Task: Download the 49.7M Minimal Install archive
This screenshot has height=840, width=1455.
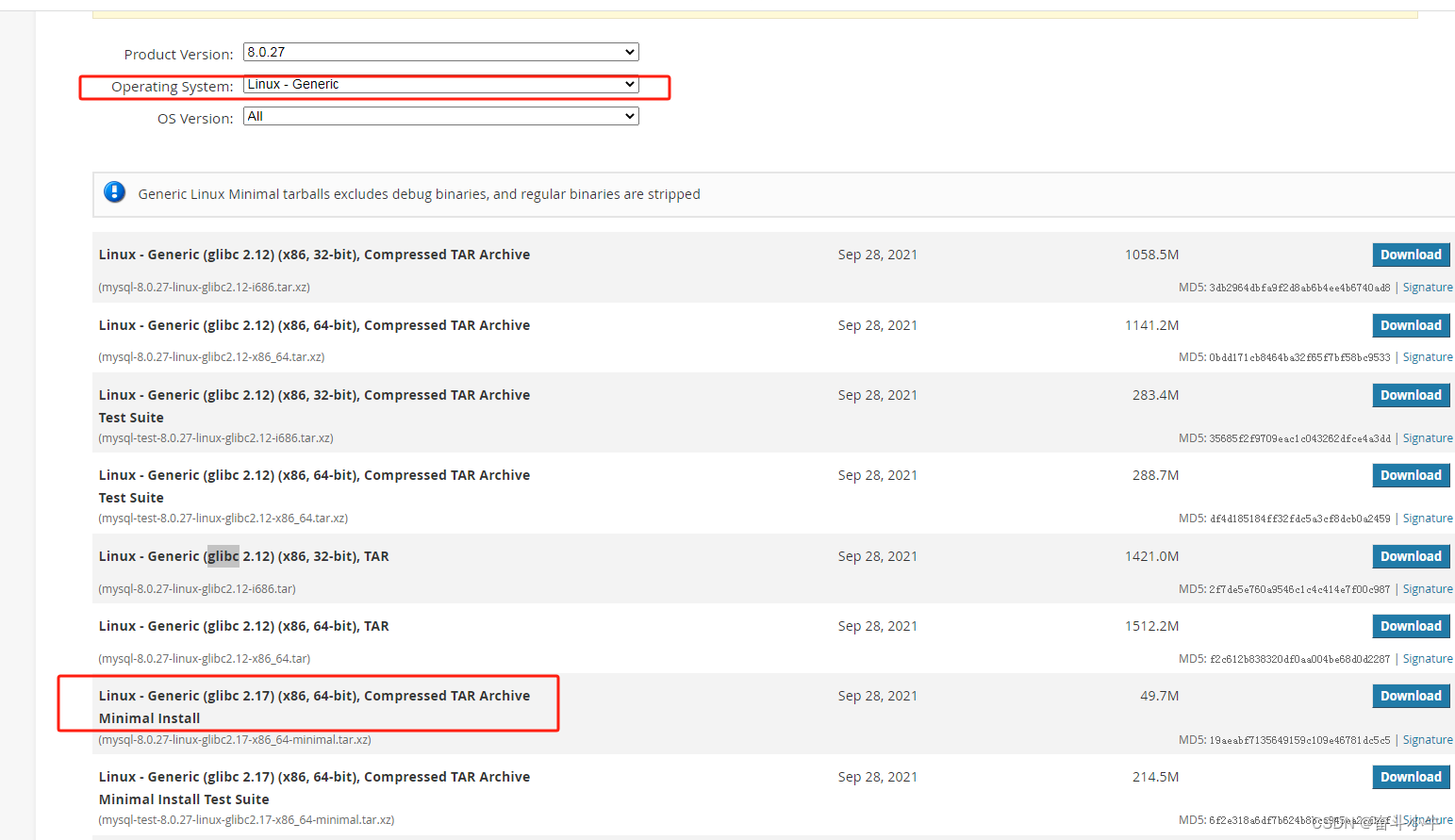Action: (x=1411, y=696)
